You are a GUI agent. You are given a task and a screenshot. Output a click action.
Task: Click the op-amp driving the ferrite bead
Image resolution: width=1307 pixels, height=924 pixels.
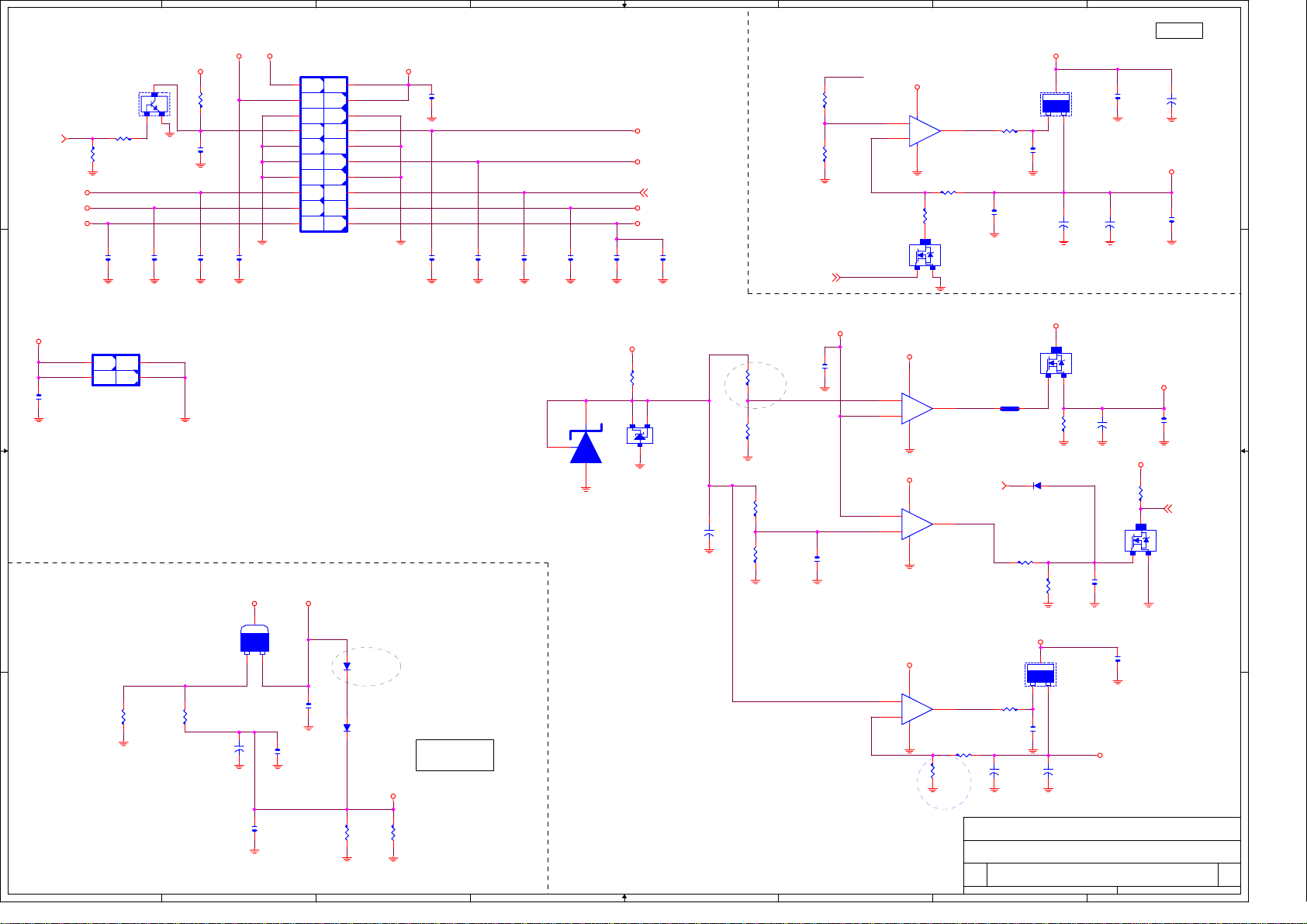917,408
